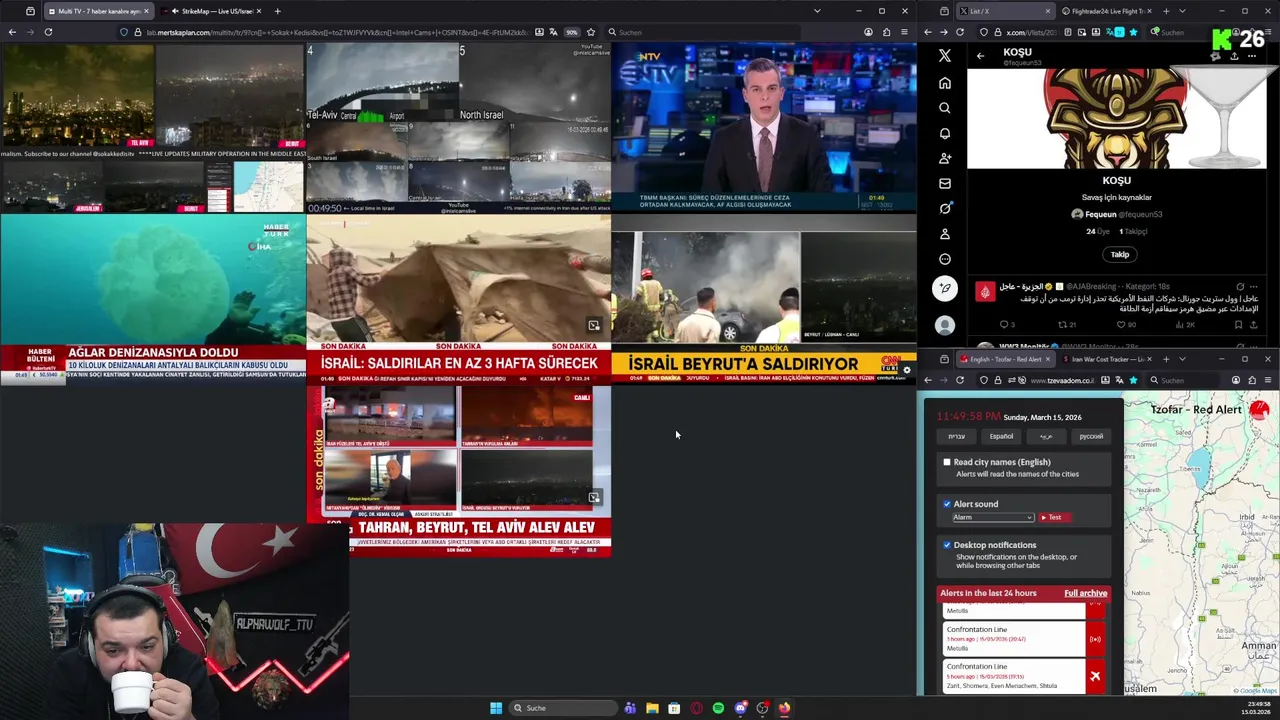
Task: Open X Messages envelope icon
Action: click(x=944, y=183)
